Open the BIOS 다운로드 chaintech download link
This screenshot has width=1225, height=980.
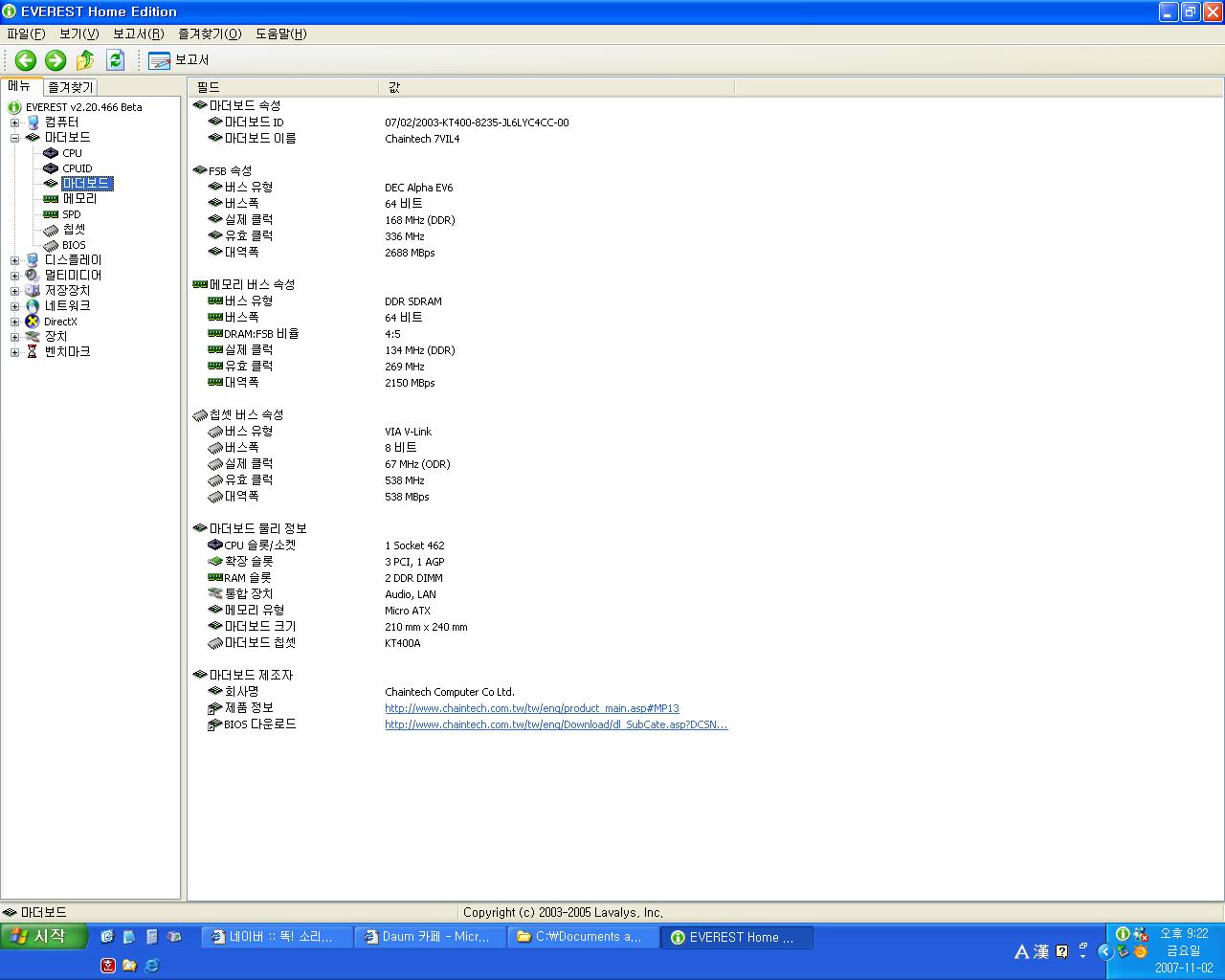point(556,724)
